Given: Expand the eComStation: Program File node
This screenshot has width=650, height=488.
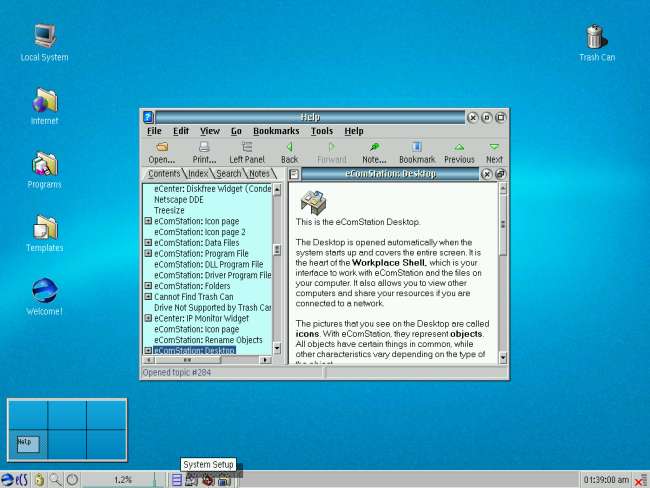Looking at the screenshot, I should coord(149,254).
